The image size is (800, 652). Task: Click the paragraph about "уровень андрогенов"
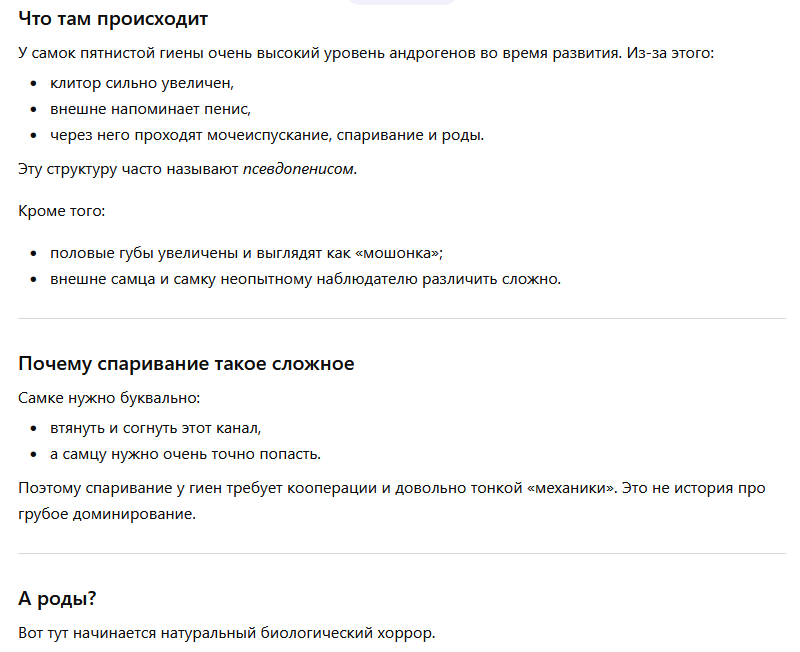click(366, 53)
